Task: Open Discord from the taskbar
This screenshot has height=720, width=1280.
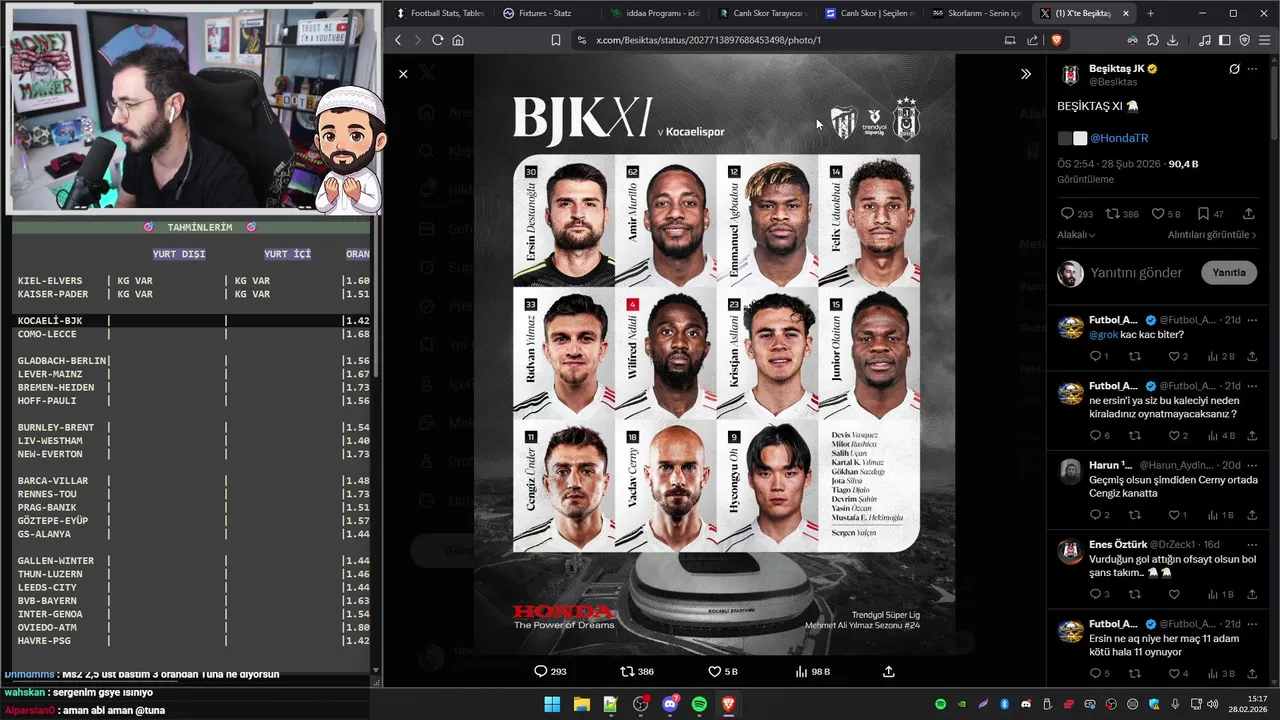Action: 670,704
